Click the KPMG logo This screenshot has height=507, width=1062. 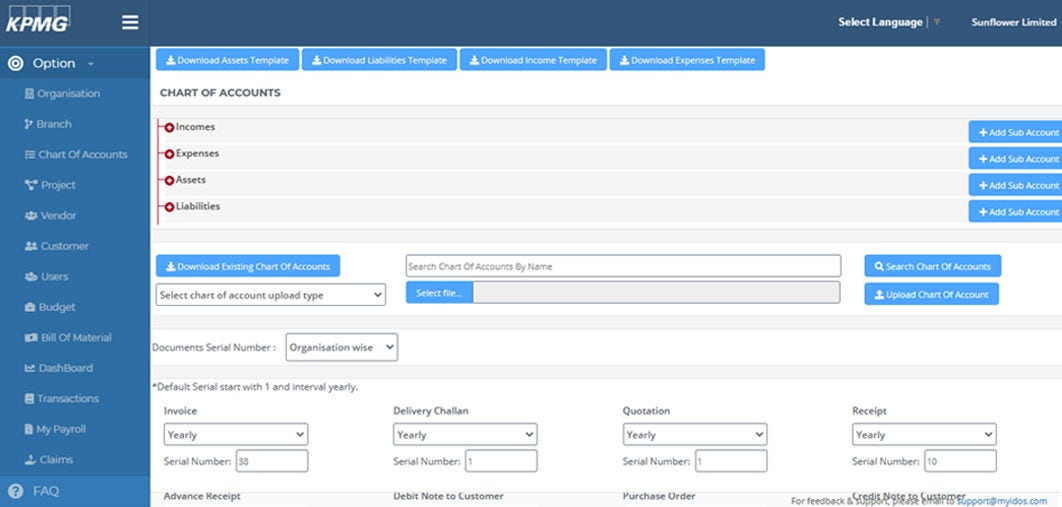click(x=40, y=20)
